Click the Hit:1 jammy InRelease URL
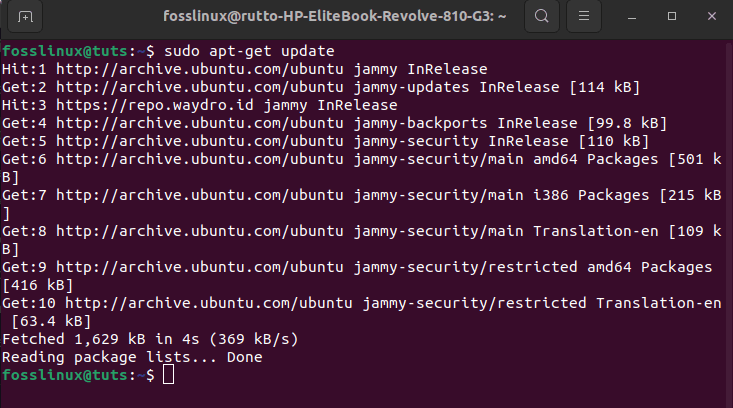Screen dimensions: 733x408 200,69
